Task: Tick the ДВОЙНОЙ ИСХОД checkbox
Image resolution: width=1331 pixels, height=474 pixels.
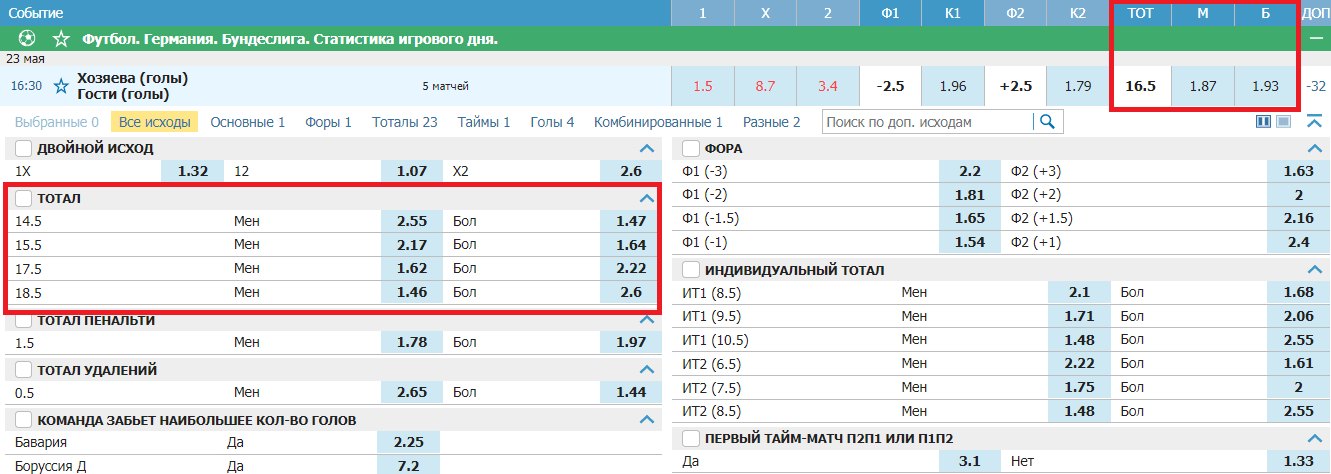Action: pyautogui.click(x=24, y=148)
